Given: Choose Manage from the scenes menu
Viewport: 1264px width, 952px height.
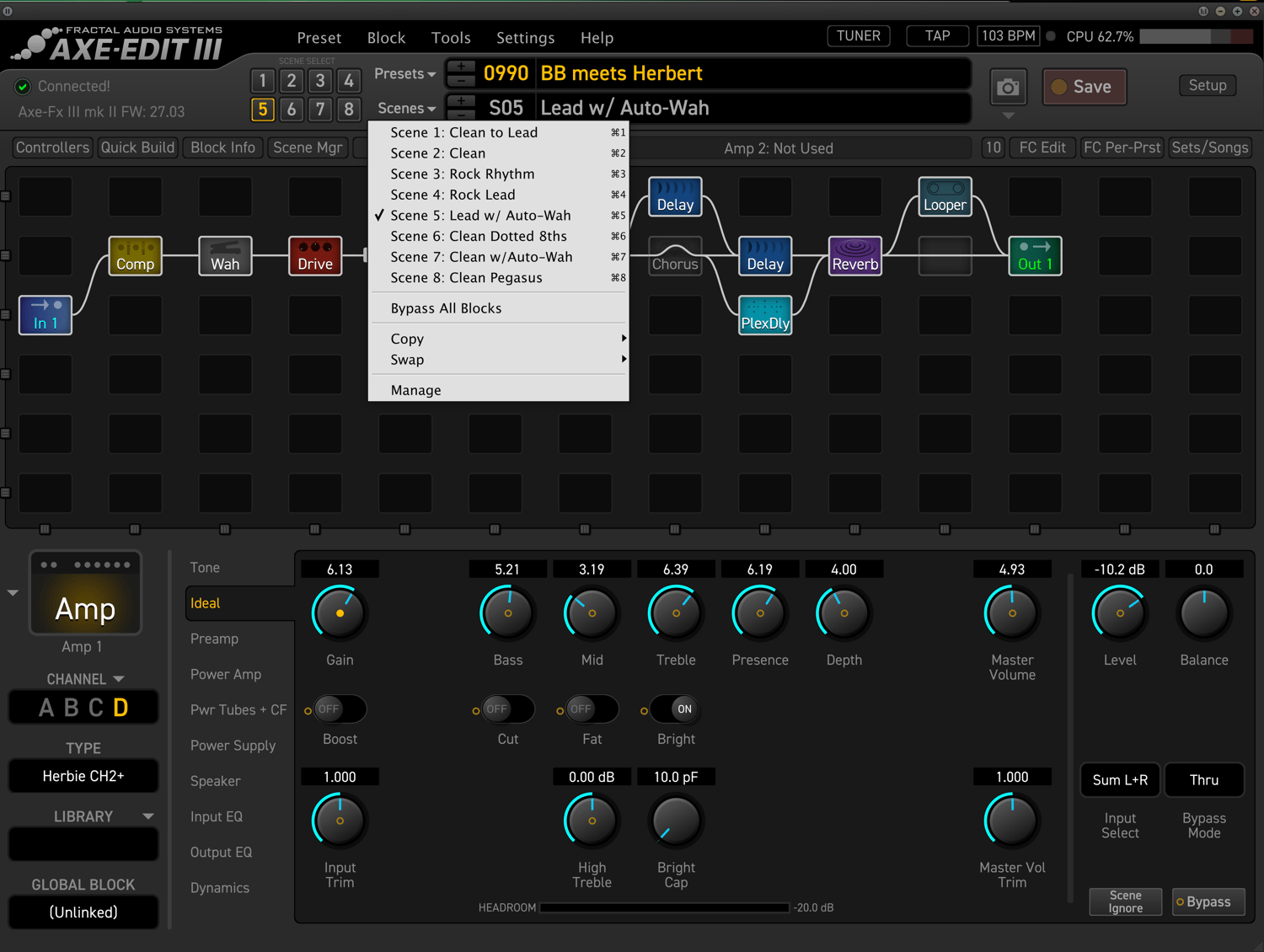Looking at the screenshot, I should tap(499, 390).
